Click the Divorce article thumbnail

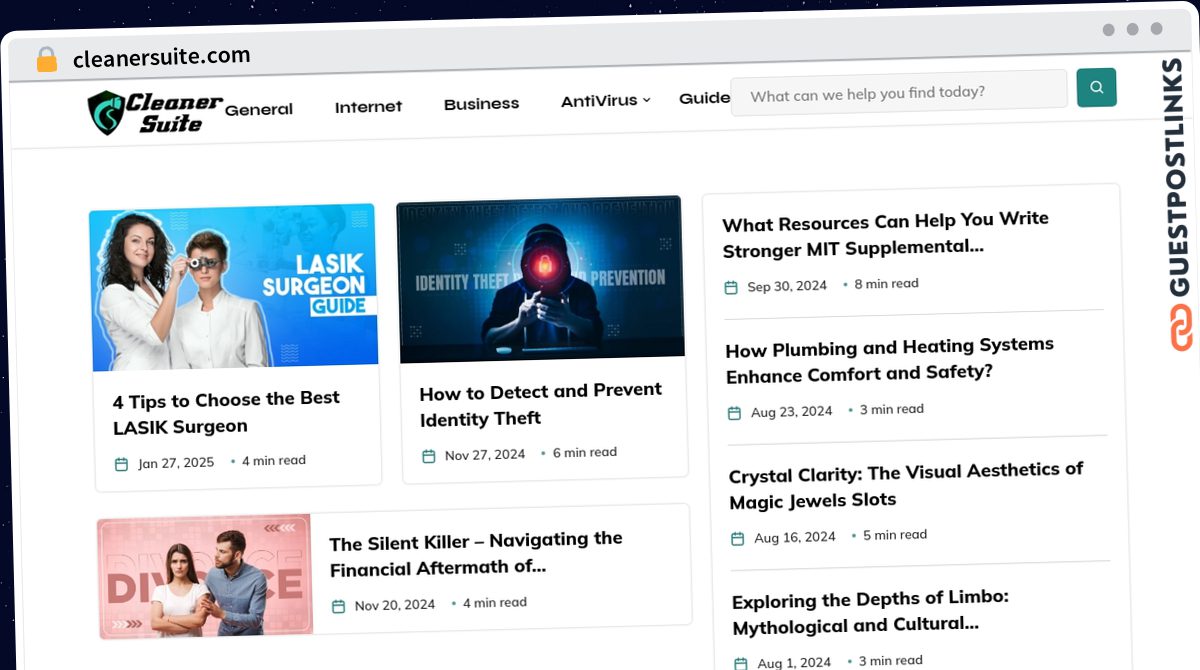[205, 575]
